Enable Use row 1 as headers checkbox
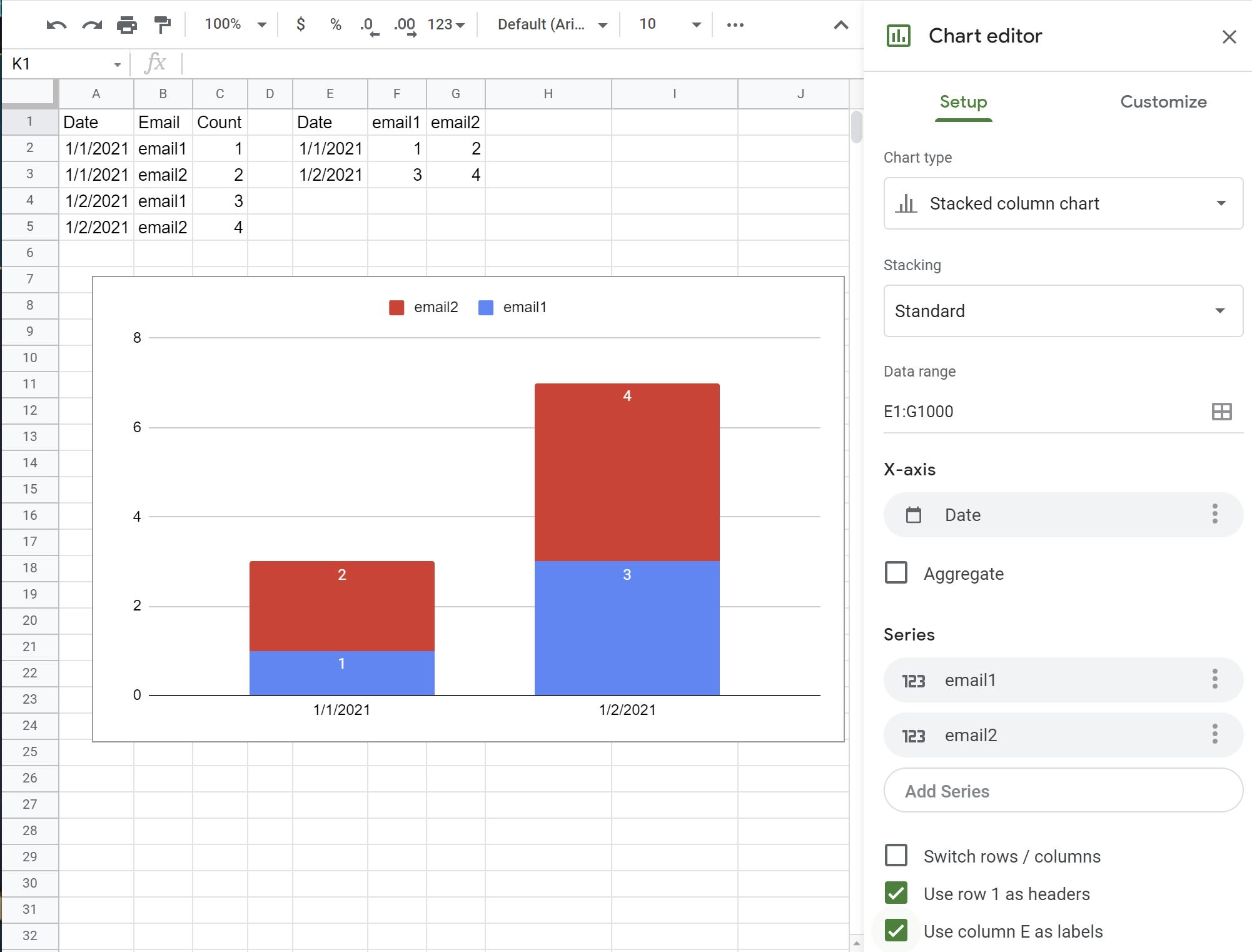Screen dimensions: 1252x952 point(897,894)
